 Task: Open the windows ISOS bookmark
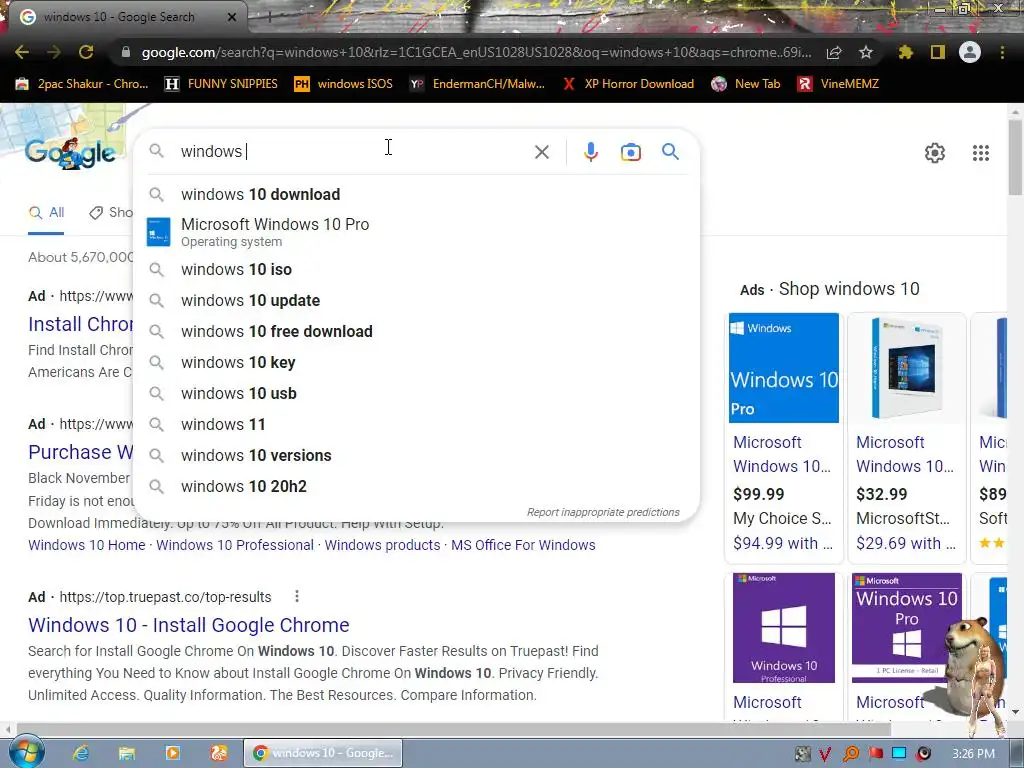point(344,84)
